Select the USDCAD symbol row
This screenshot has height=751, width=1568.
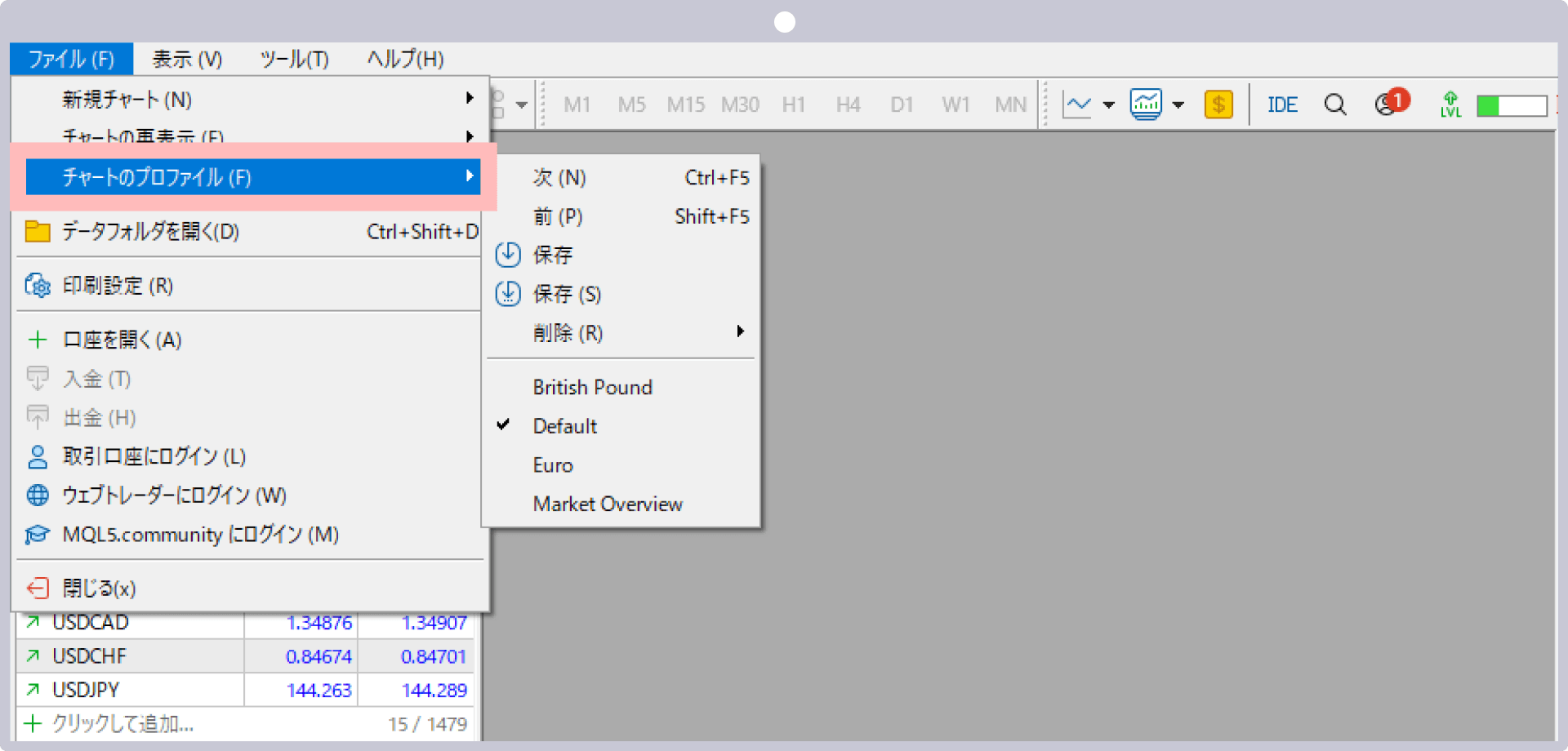[245, 623]
